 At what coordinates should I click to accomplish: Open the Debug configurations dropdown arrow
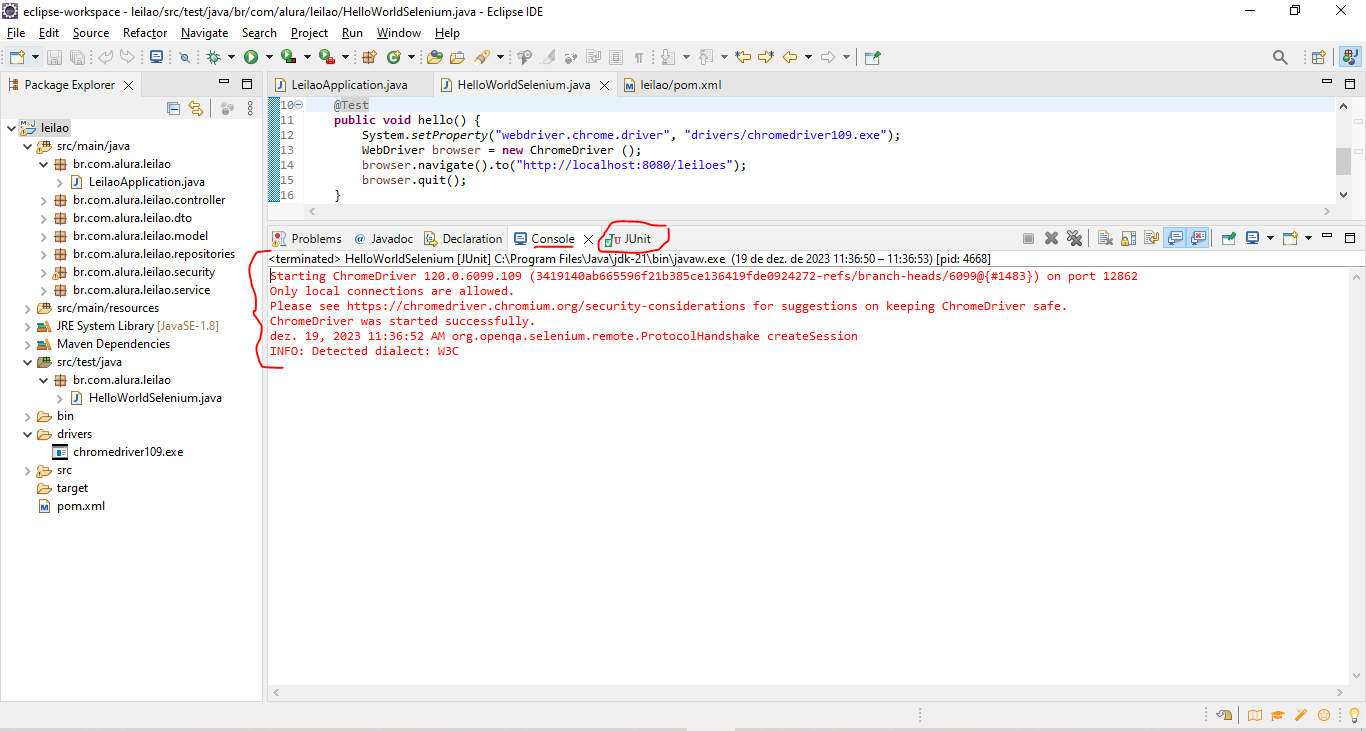[231, 57]
